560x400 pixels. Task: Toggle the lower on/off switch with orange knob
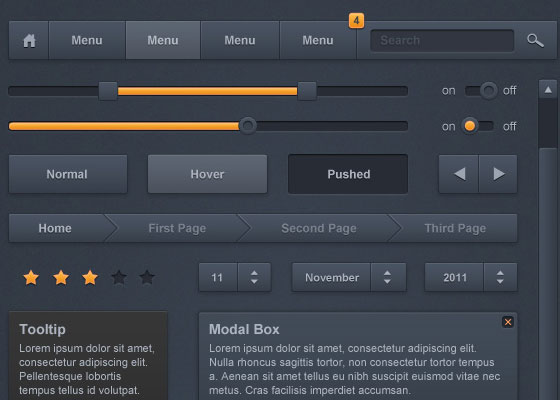(x=477, y=126)
